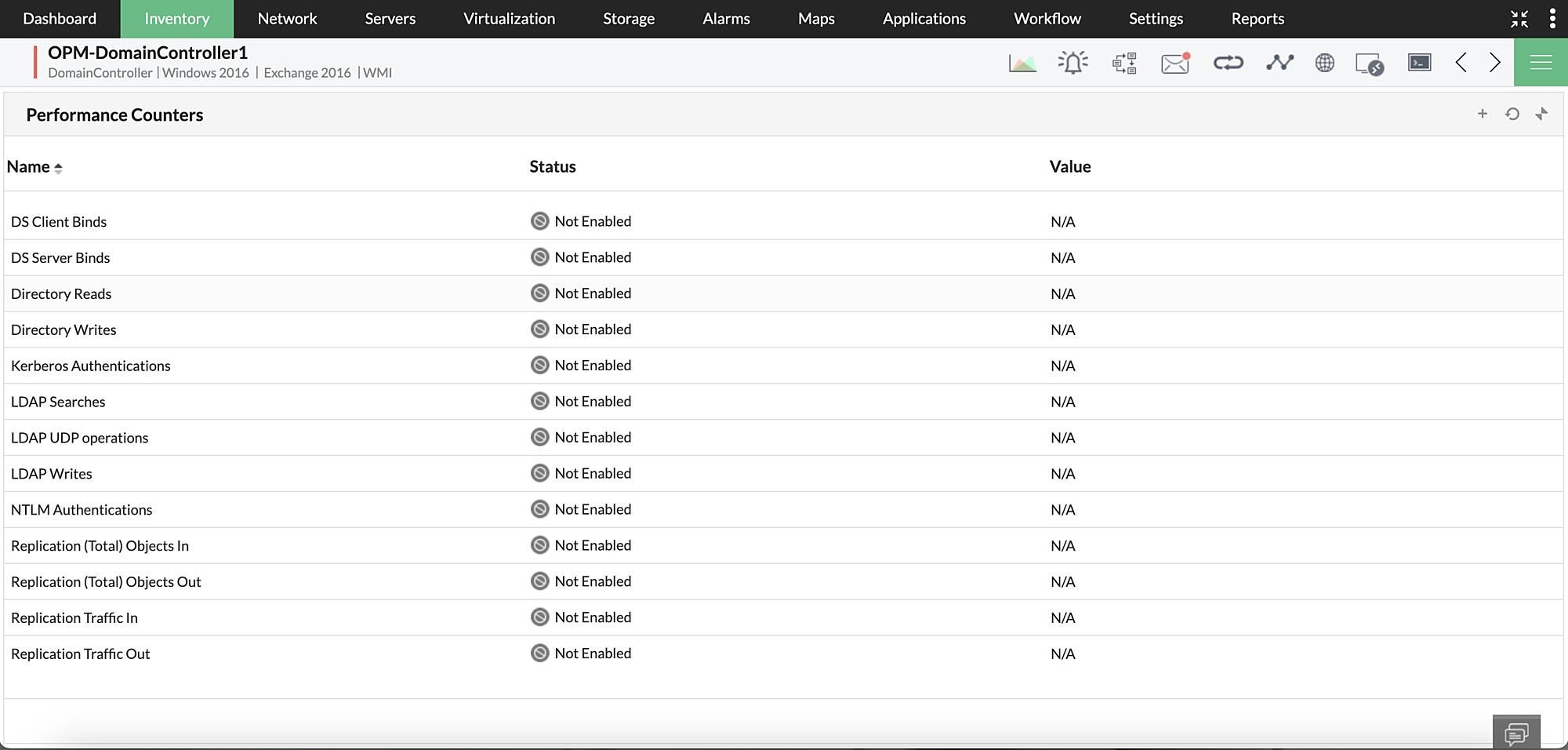Viewport: 1568px width, 750px height.
Task: Click the globe icon in toolbar
Action: click(1325, 63)
